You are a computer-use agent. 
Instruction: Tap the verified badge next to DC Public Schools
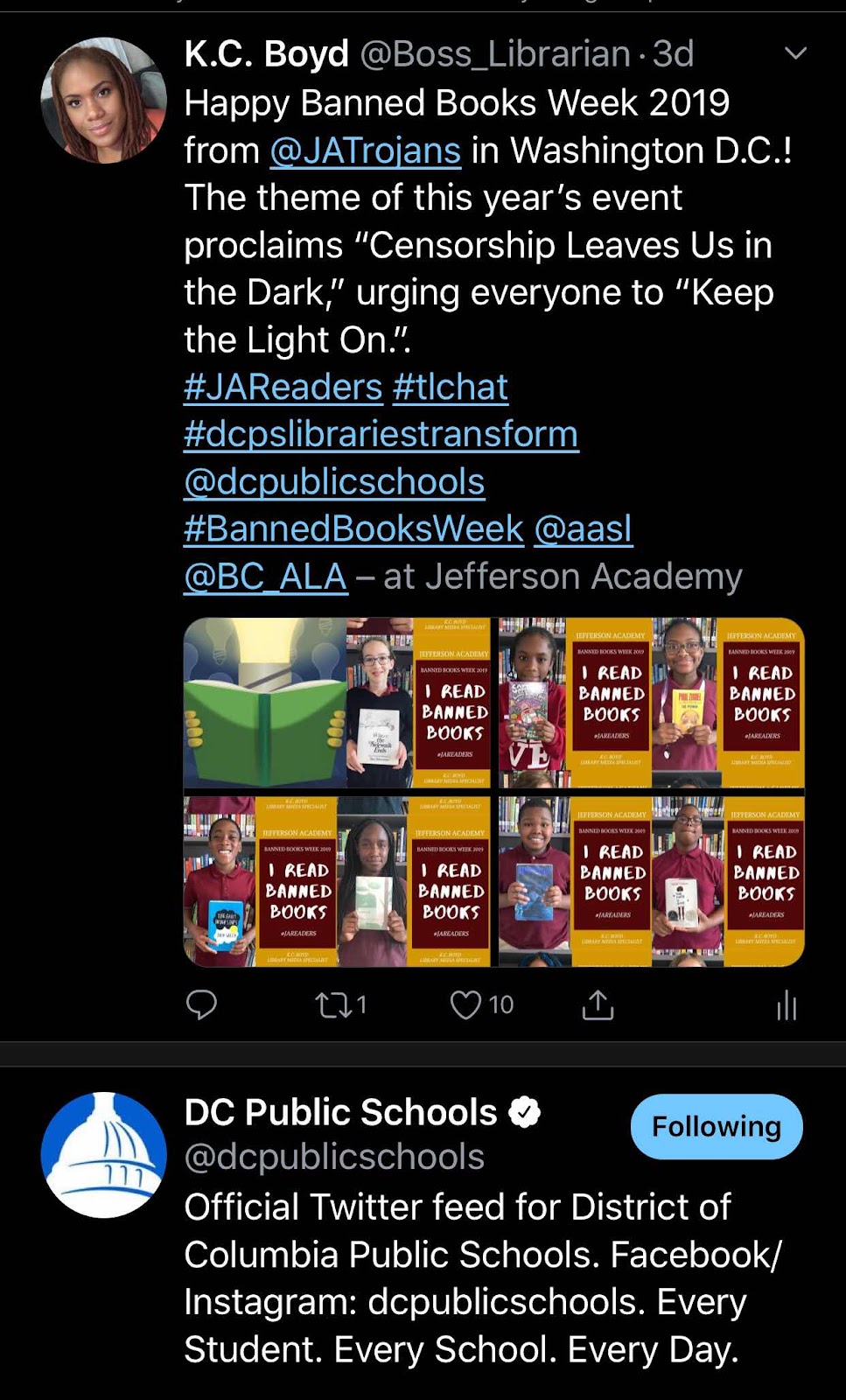pos(525,1113)
